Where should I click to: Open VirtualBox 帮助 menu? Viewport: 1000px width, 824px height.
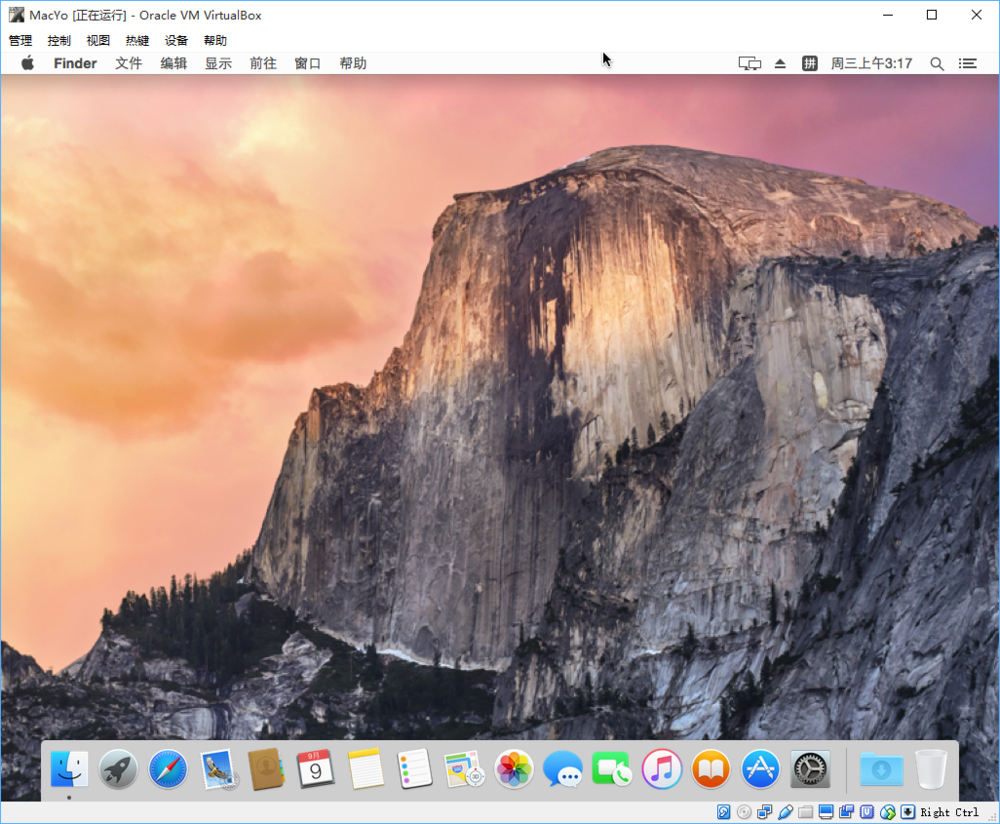[215, 40]
